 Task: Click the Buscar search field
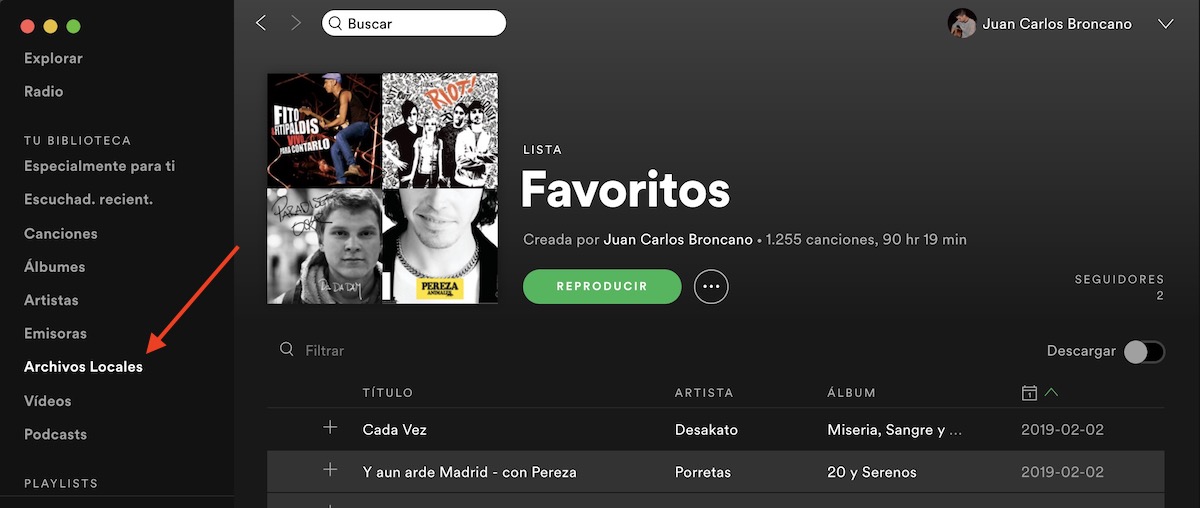414,23
